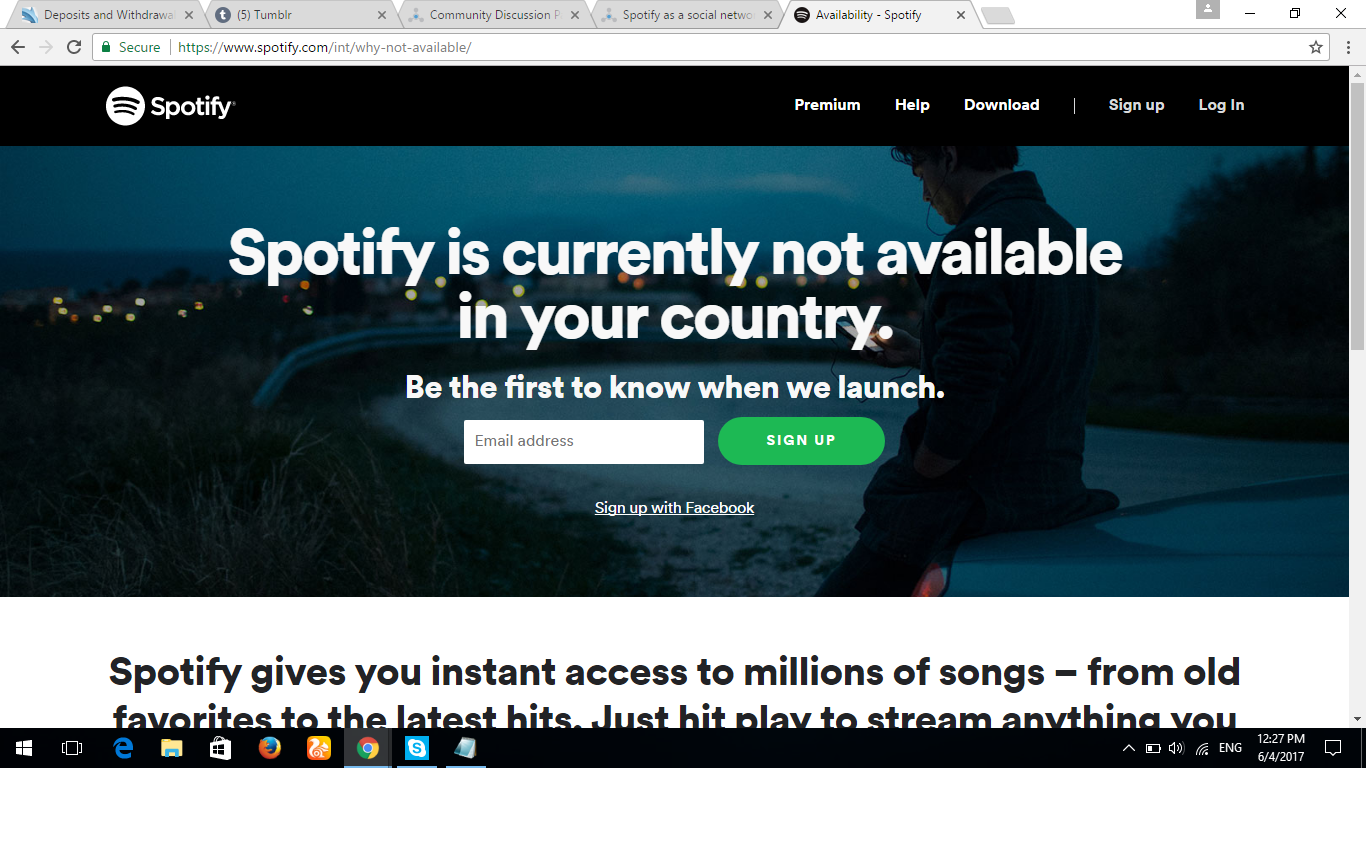Open File Explorer from the taskbar
This screenshot has height=850, width=1366.
point(172,748)
